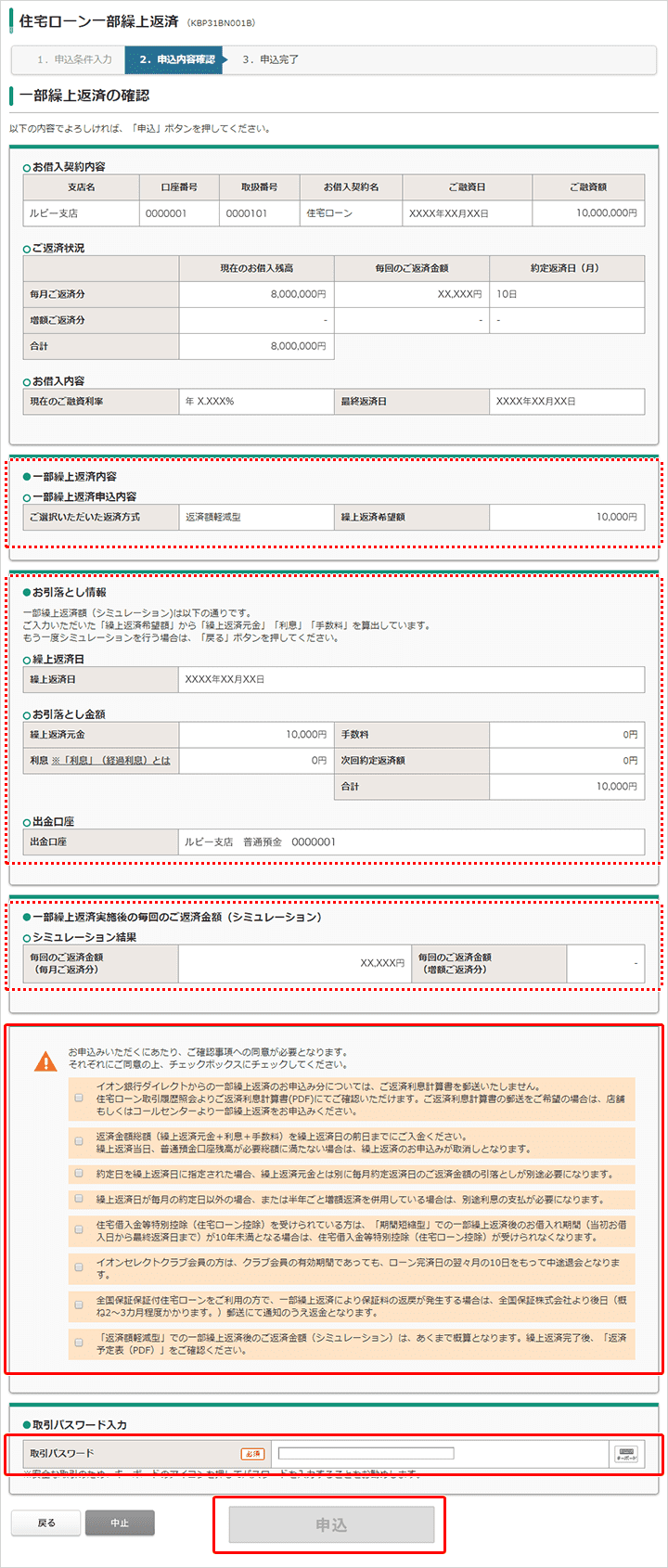Screen dimensions: 668x1568
Task: Click the 返済額軽減型 repayment method value
Action: pos(257,517)
